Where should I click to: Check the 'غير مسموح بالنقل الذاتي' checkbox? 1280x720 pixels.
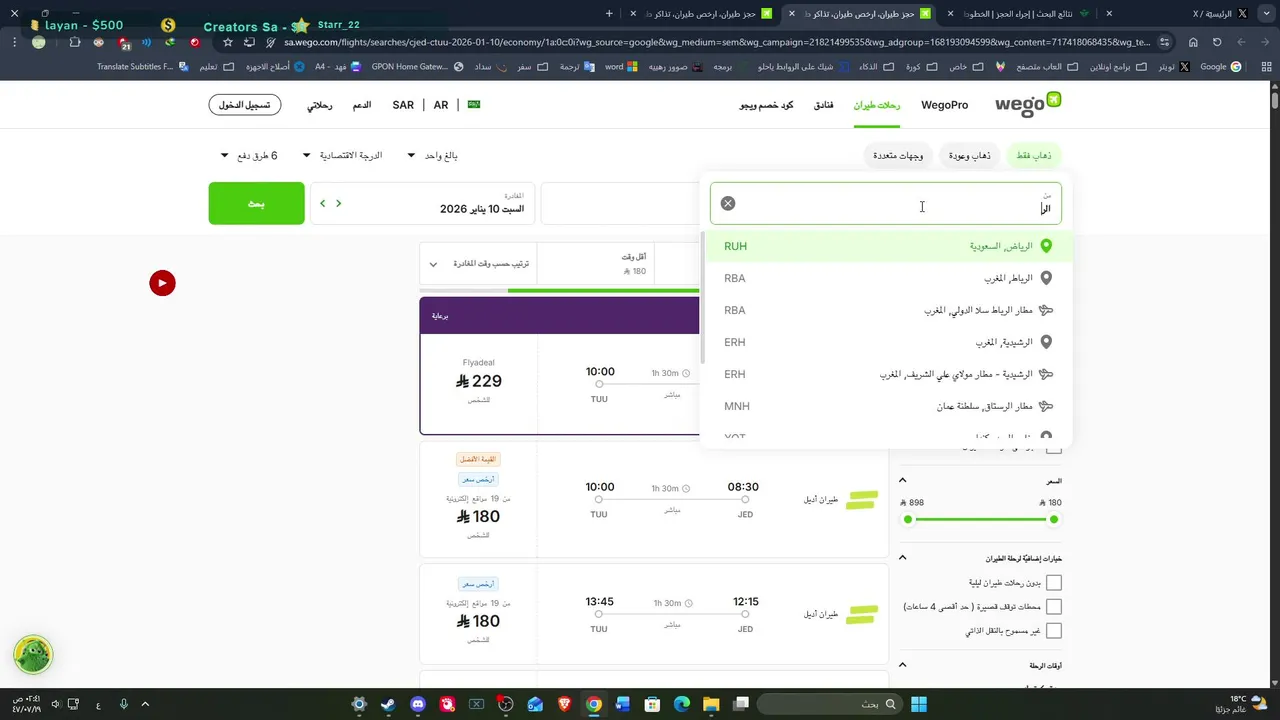pos(1054,631)
